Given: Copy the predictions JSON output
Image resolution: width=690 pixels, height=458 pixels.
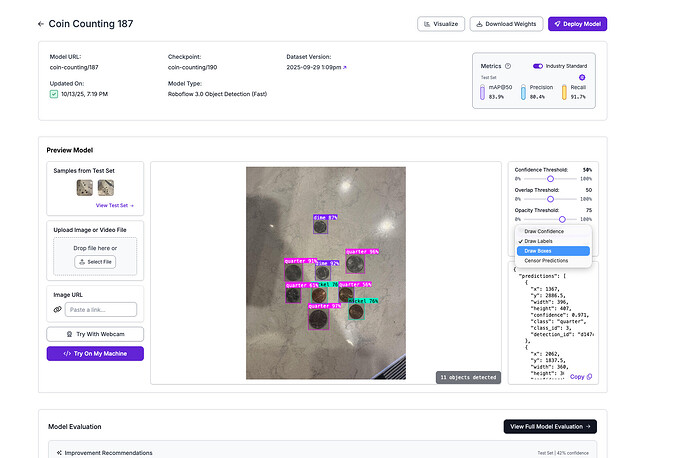Looking at the screenshot, I should click(581, 376).
